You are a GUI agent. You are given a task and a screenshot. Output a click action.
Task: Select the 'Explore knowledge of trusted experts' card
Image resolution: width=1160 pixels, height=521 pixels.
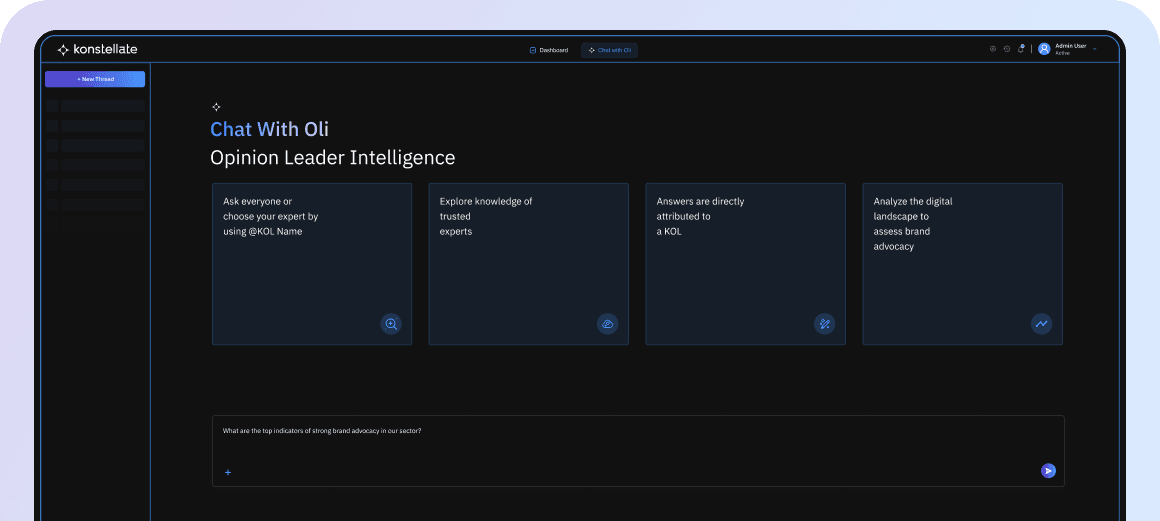tap(529, 264)
